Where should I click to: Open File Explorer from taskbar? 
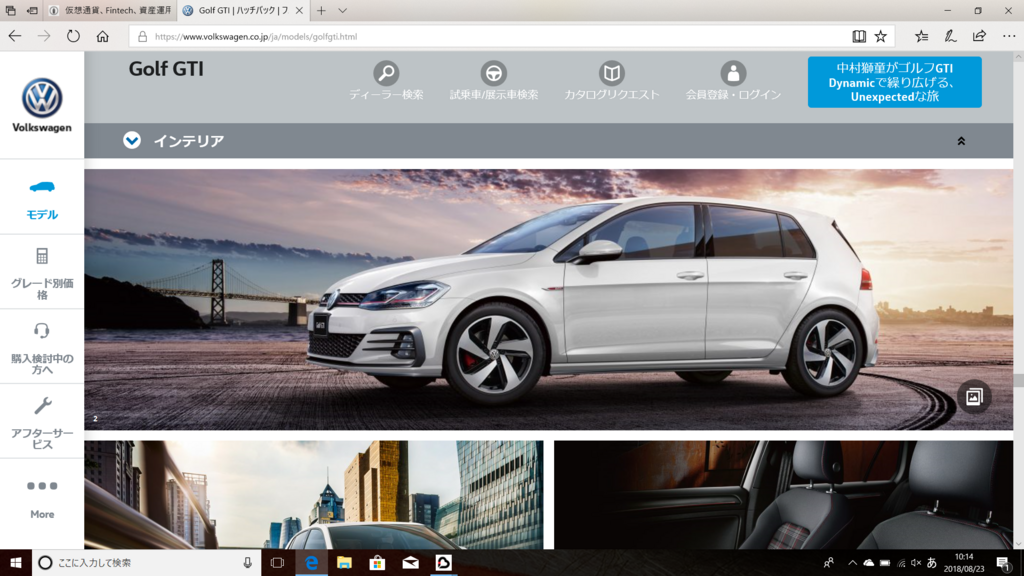coord(344,563)
